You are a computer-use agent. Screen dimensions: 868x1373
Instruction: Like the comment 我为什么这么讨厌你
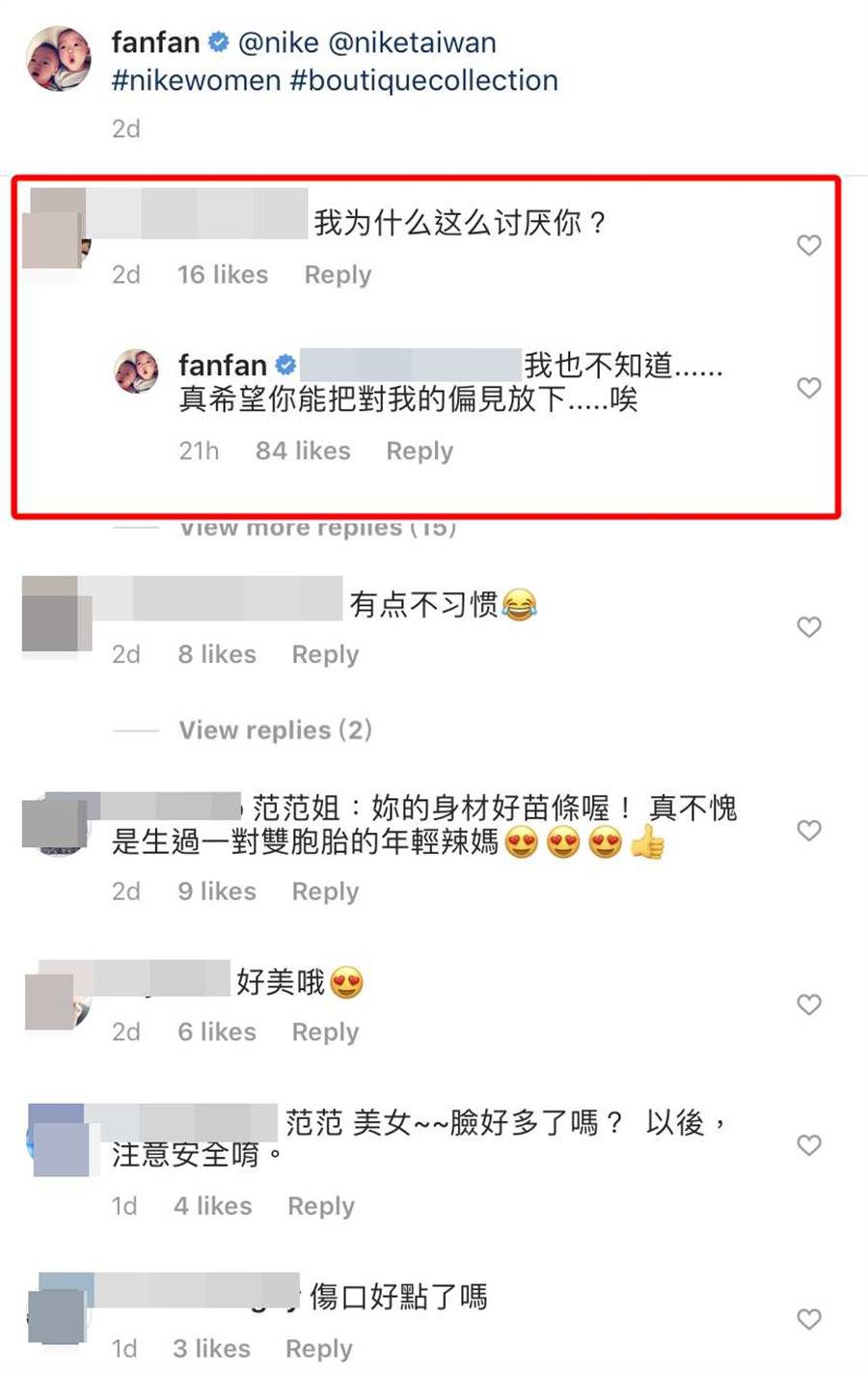808,245
